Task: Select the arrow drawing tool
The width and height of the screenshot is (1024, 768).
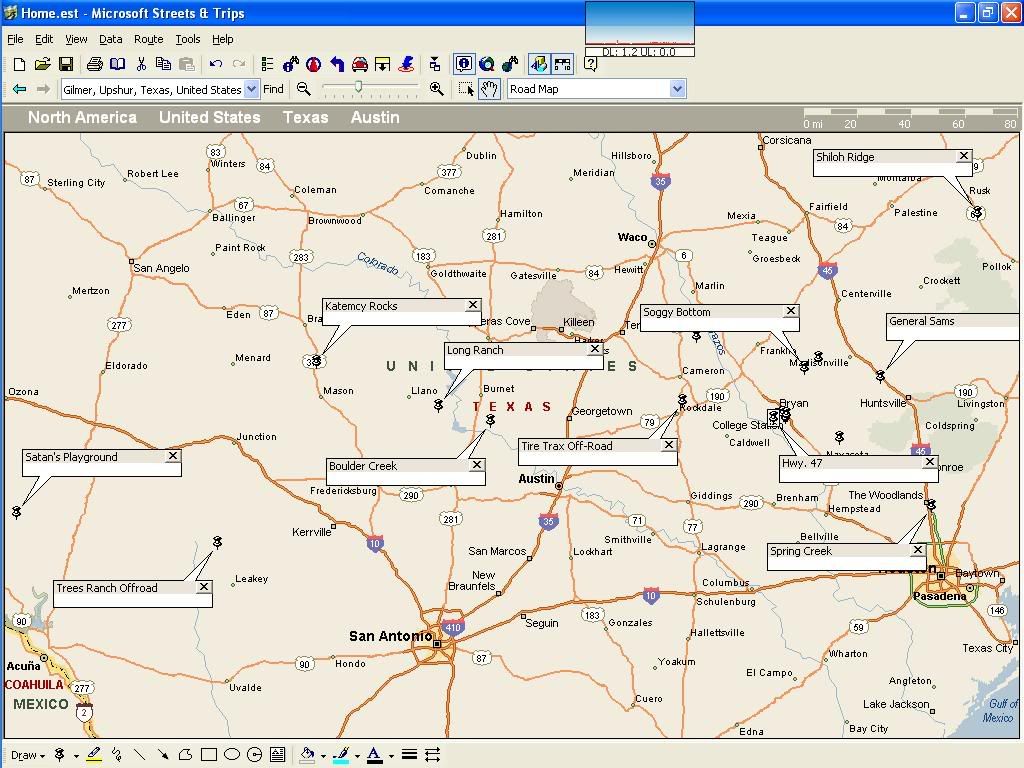Action: (163, 755)
